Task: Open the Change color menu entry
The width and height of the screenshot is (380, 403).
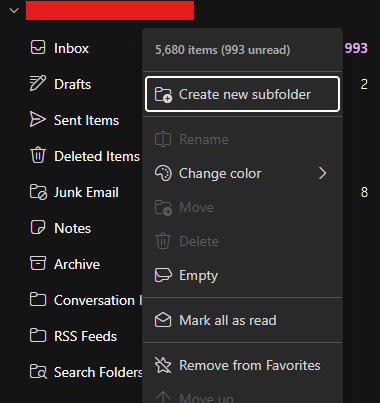Action: click(x=243, y=173)
